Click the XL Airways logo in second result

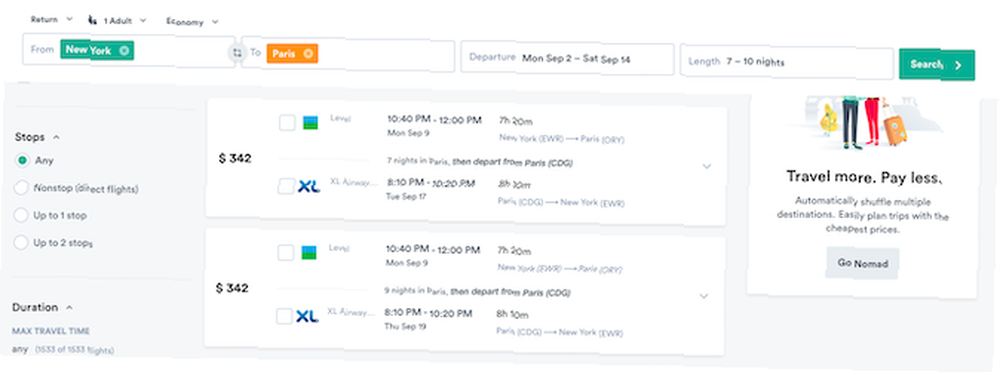[307, 316]
